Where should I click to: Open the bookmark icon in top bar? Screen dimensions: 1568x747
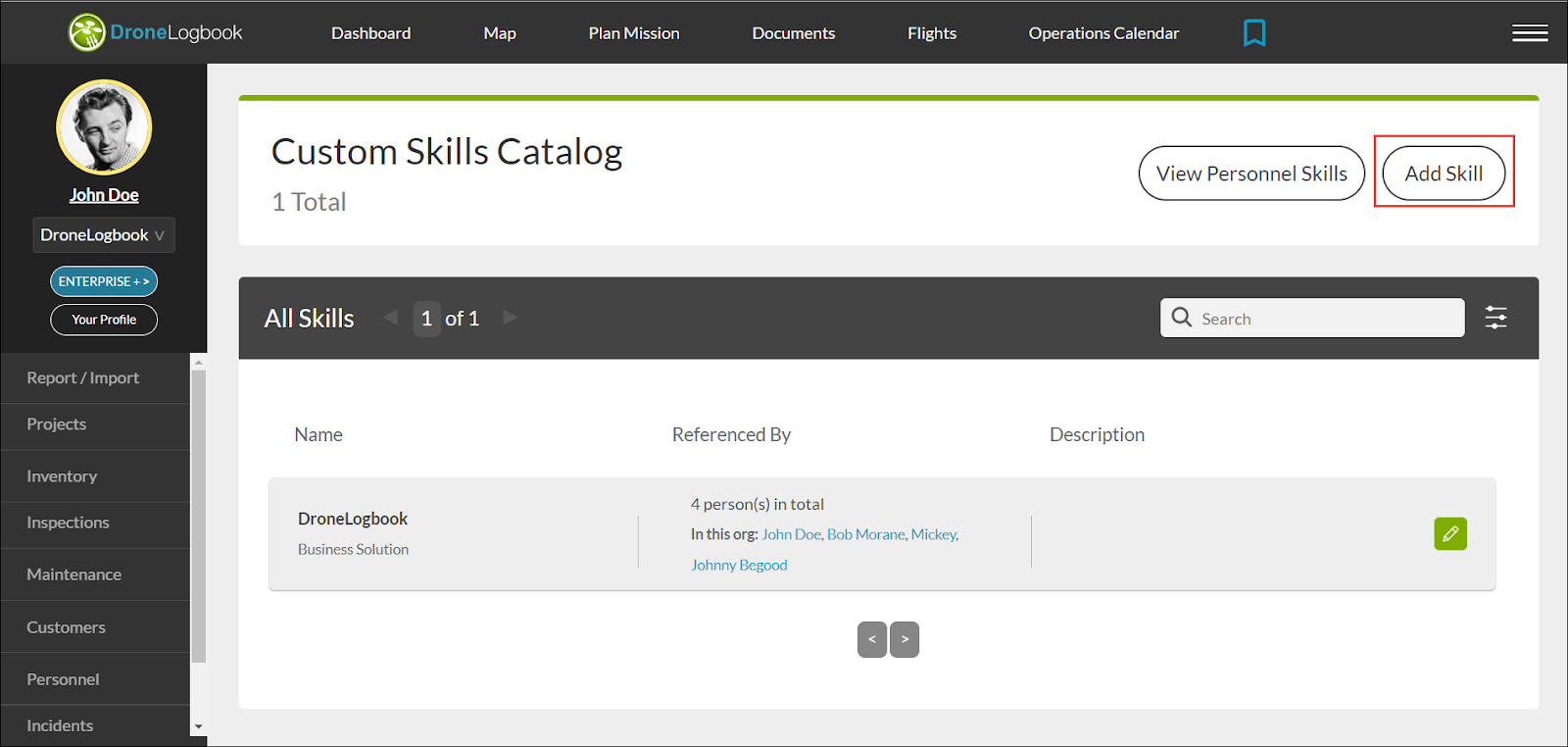(1254, 33)
